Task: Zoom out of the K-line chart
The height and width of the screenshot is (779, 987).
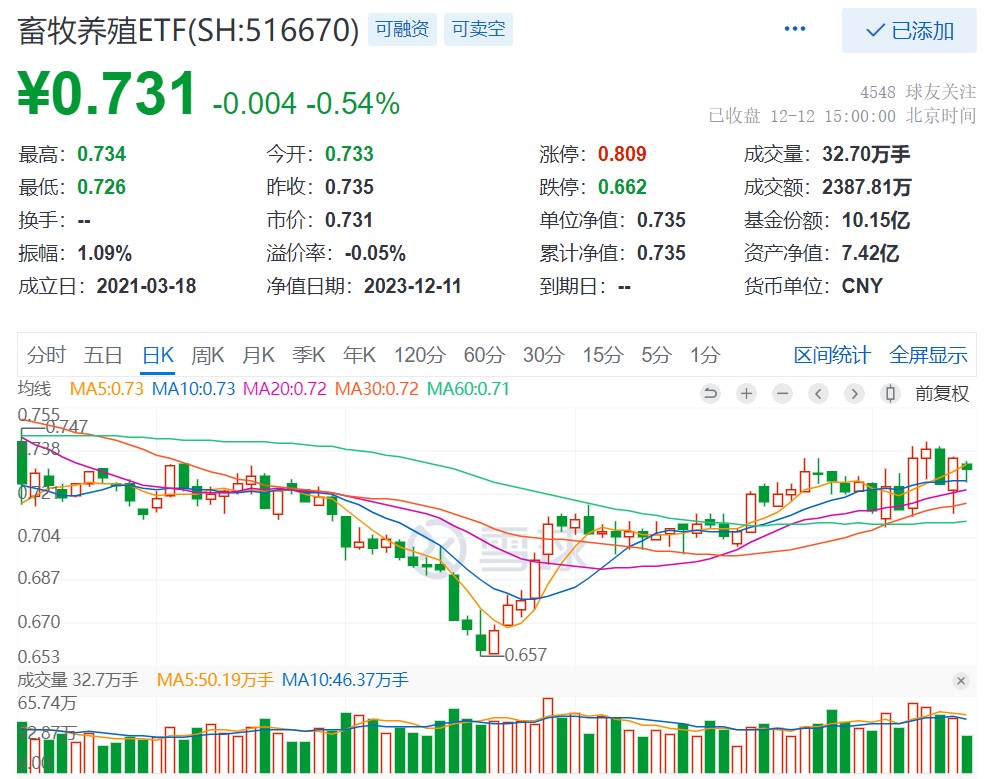Action: 782,394
